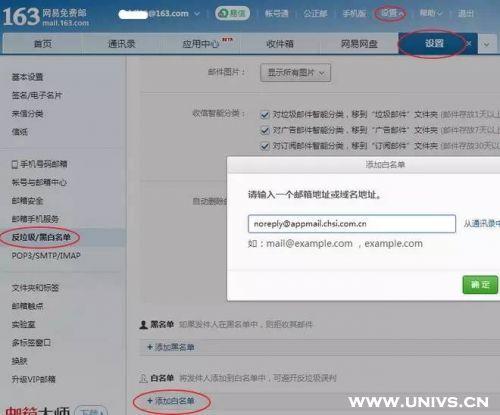
Task: Click 升级VIP邮箱 in the sidebar
Action: click(x=33, y=379)
